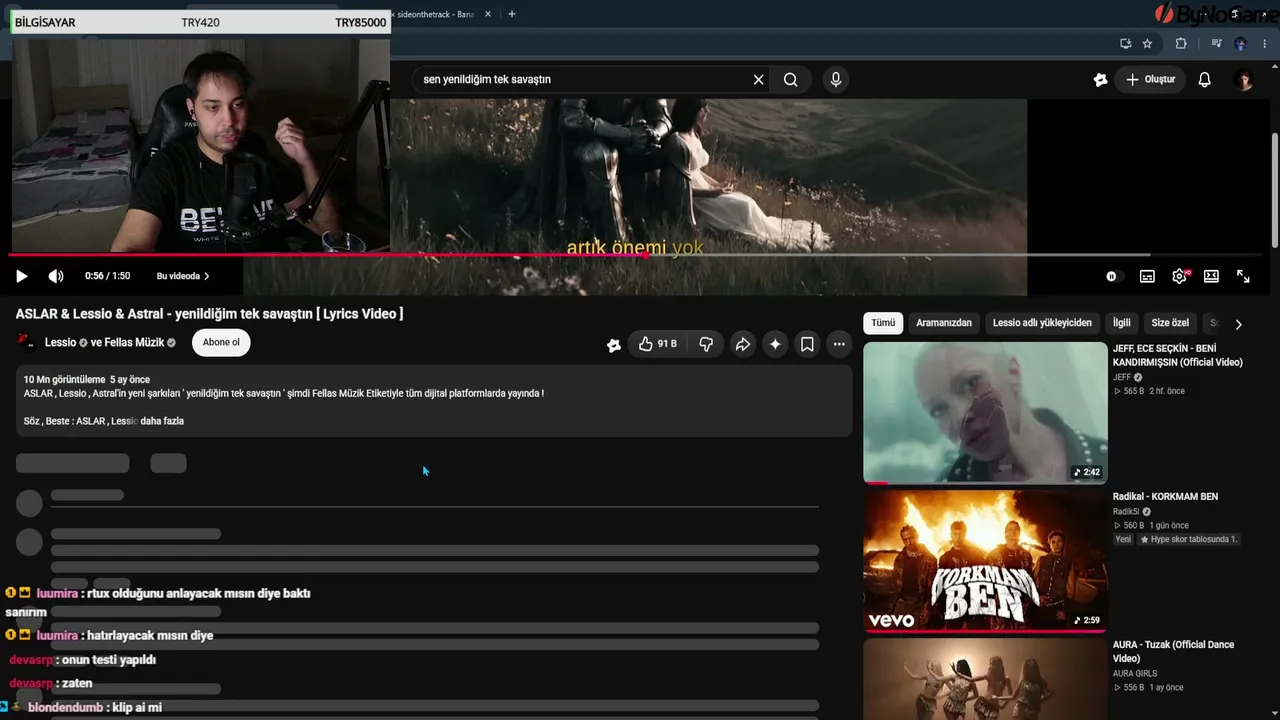Subscribe with the 'Abone ol' button
The height and width of the screenshot is (720, 1280).
point(221,343)
